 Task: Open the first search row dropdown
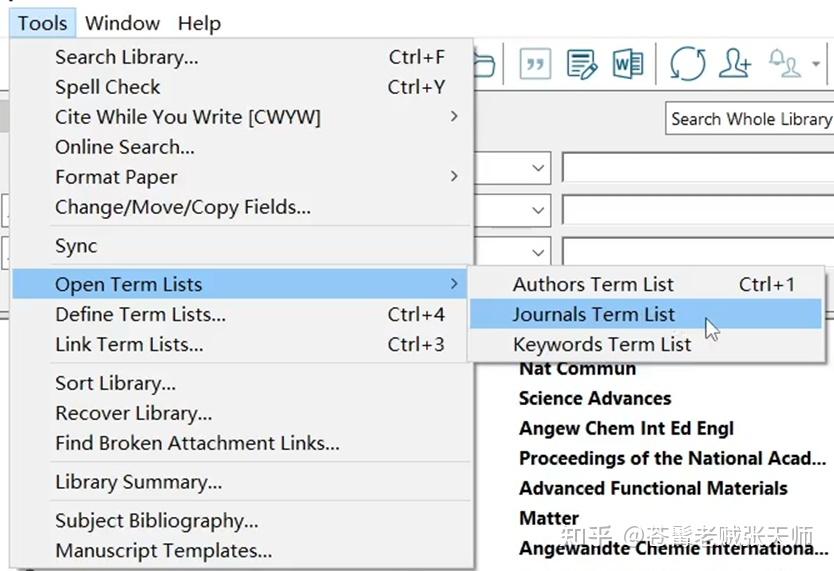pos(539,168)
